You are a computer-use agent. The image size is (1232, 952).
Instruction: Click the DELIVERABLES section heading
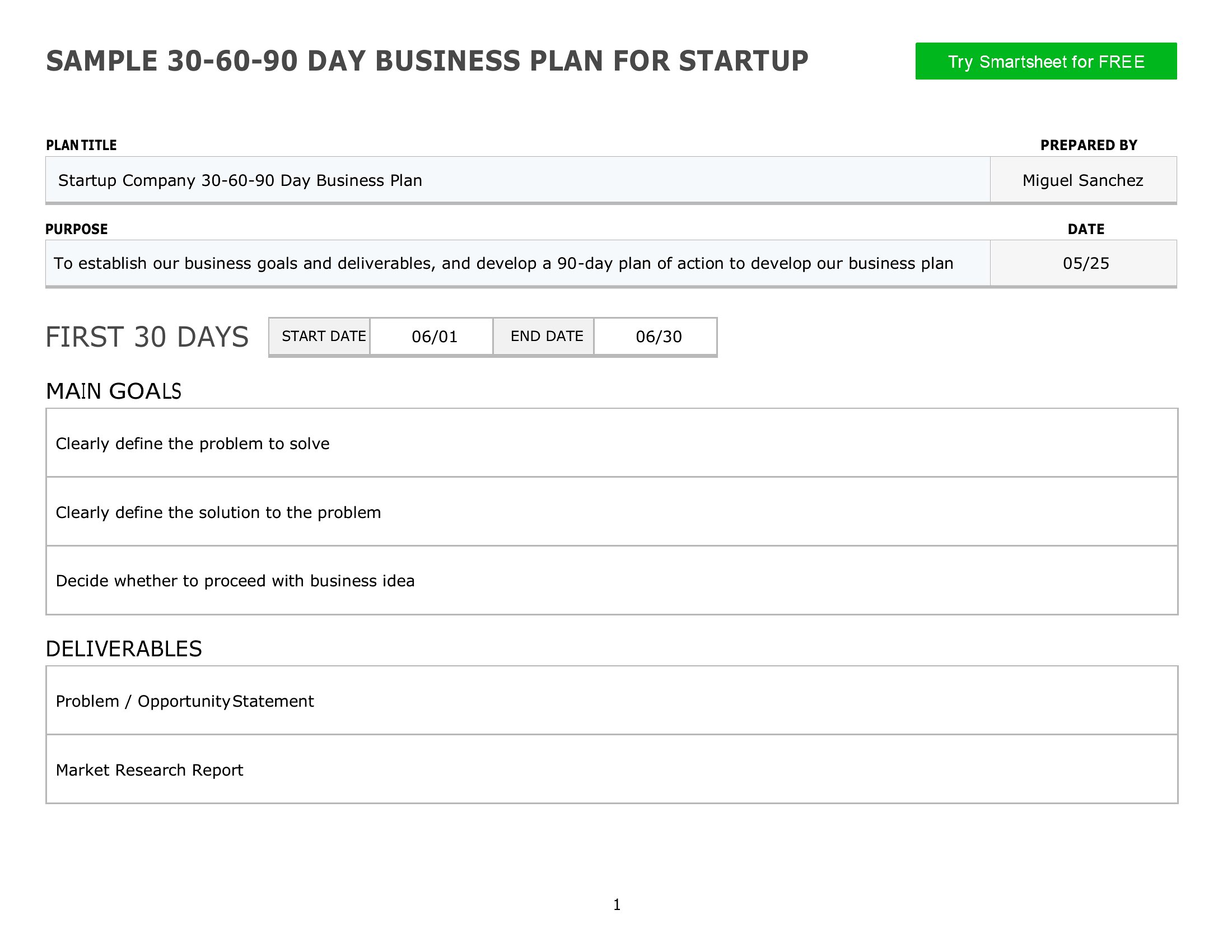124,648
